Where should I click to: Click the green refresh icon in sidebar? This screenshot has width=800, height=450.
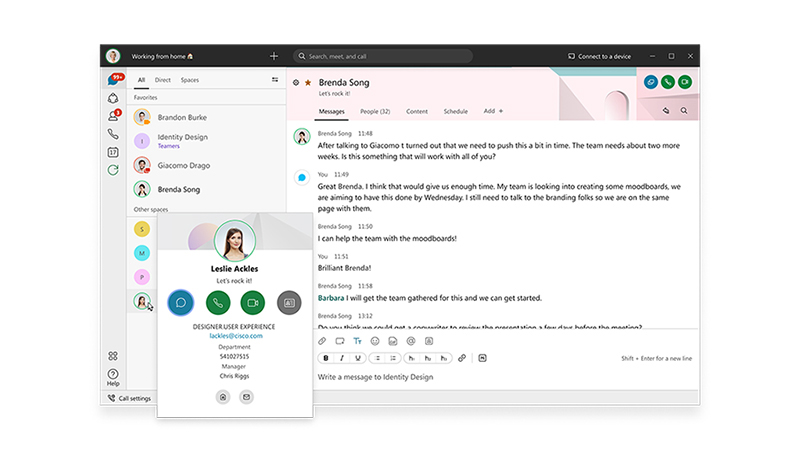pyautogui.click(x=113, y=170)
